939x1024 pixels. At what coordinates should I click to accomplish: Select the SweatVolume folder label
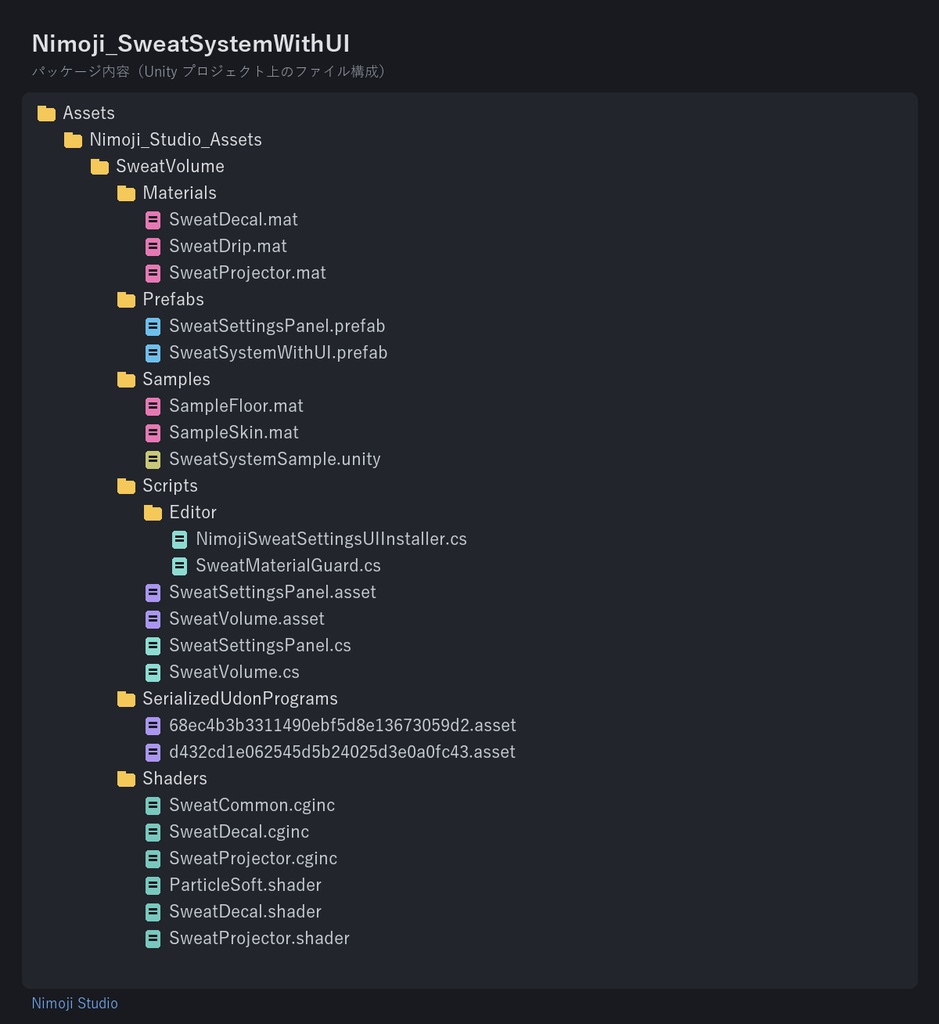170,167
